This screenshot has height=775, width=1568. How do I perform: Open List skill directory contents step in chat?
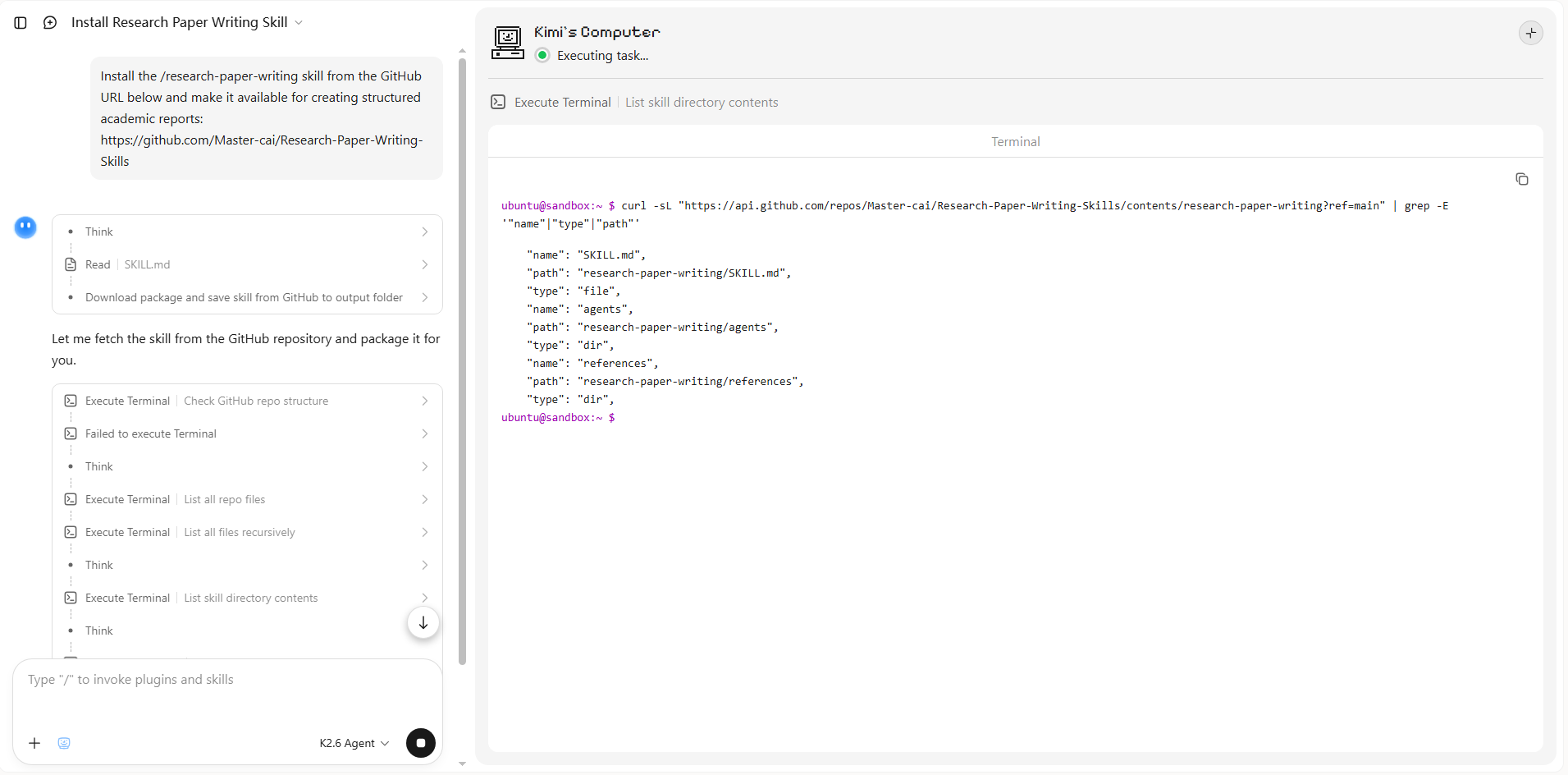pyautogui.click(x=247, y=598)
